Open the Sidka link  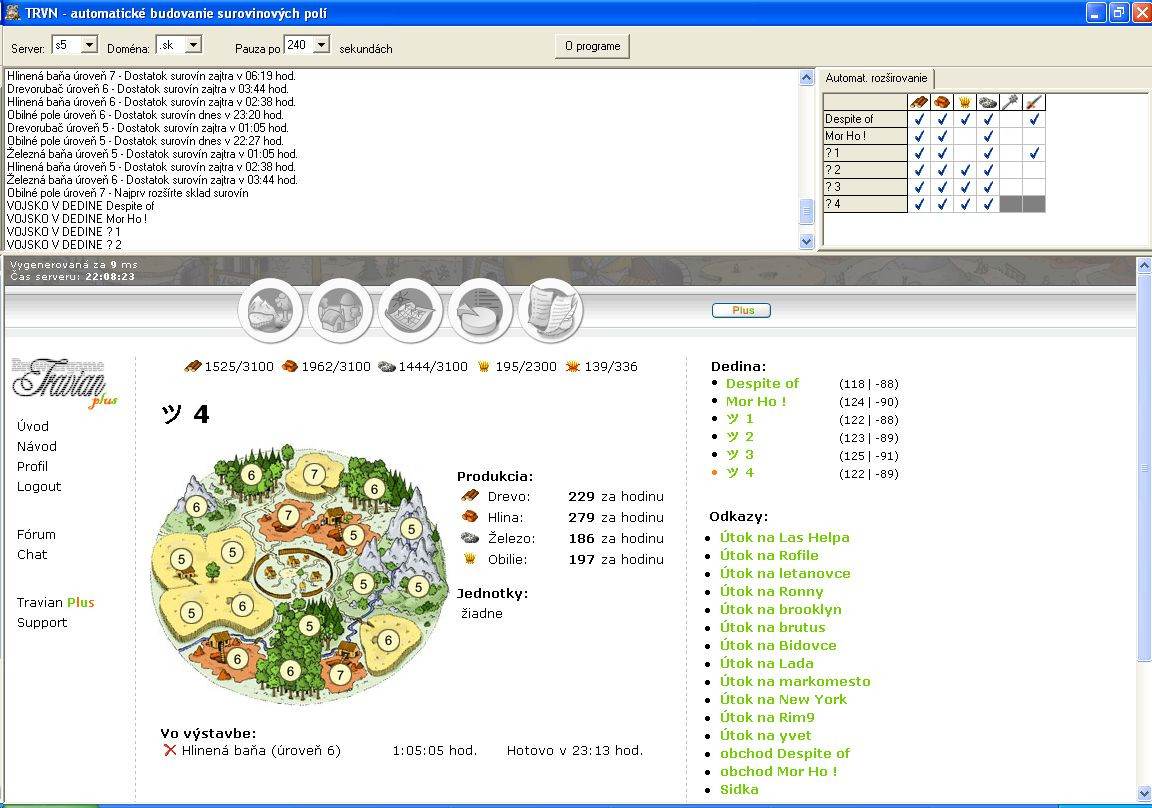pyautogui.click(x=739, y=789)
